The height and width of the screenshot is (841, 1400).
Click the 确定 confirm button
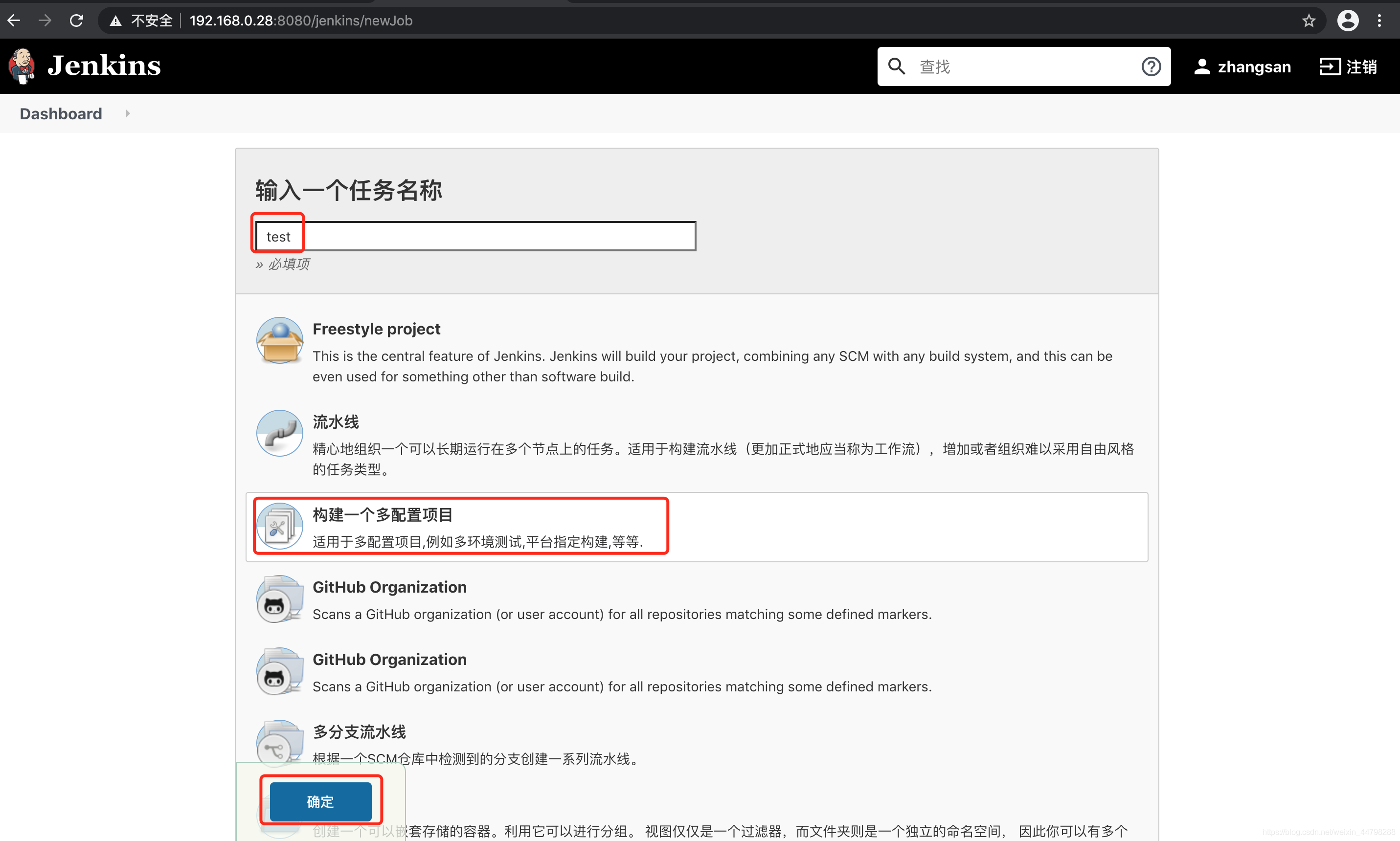[320, 801]
